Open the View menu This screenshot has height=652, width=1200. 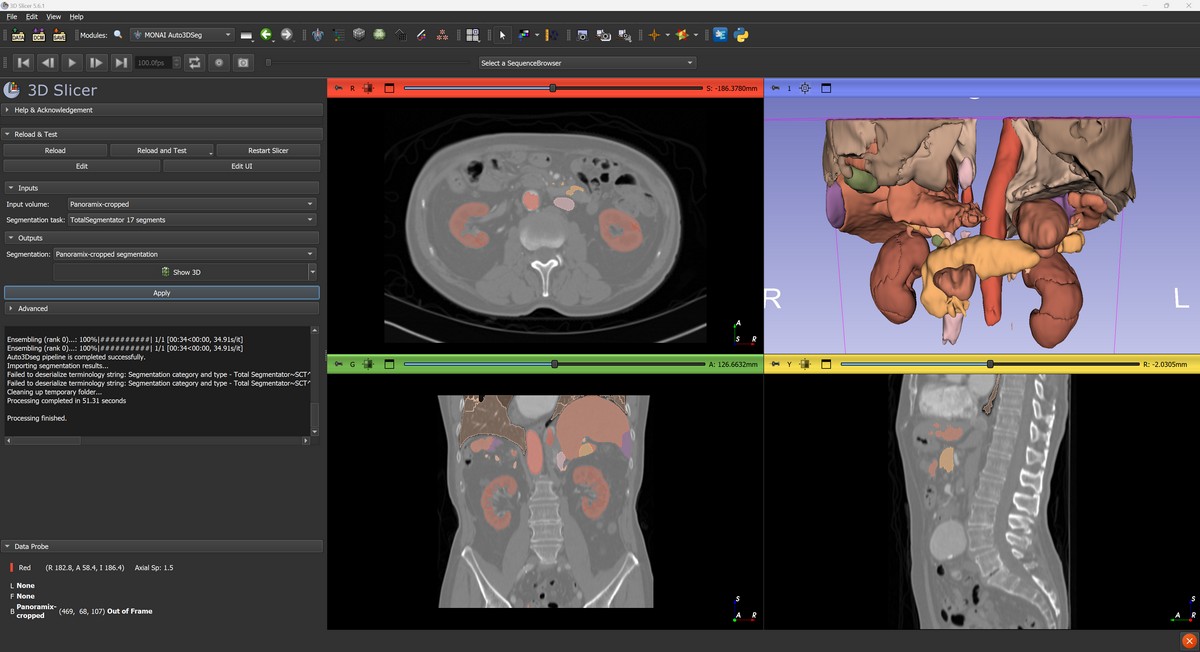click(x=53, y=17)
